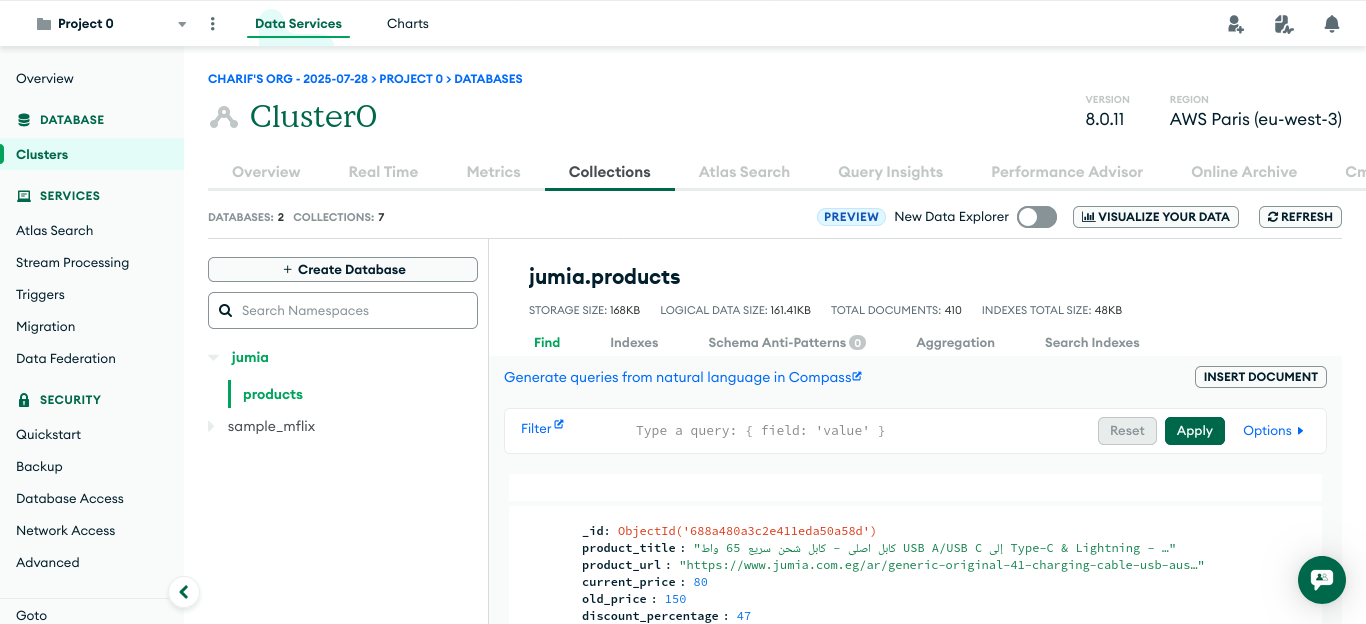Open the Metrics tab

494,172
